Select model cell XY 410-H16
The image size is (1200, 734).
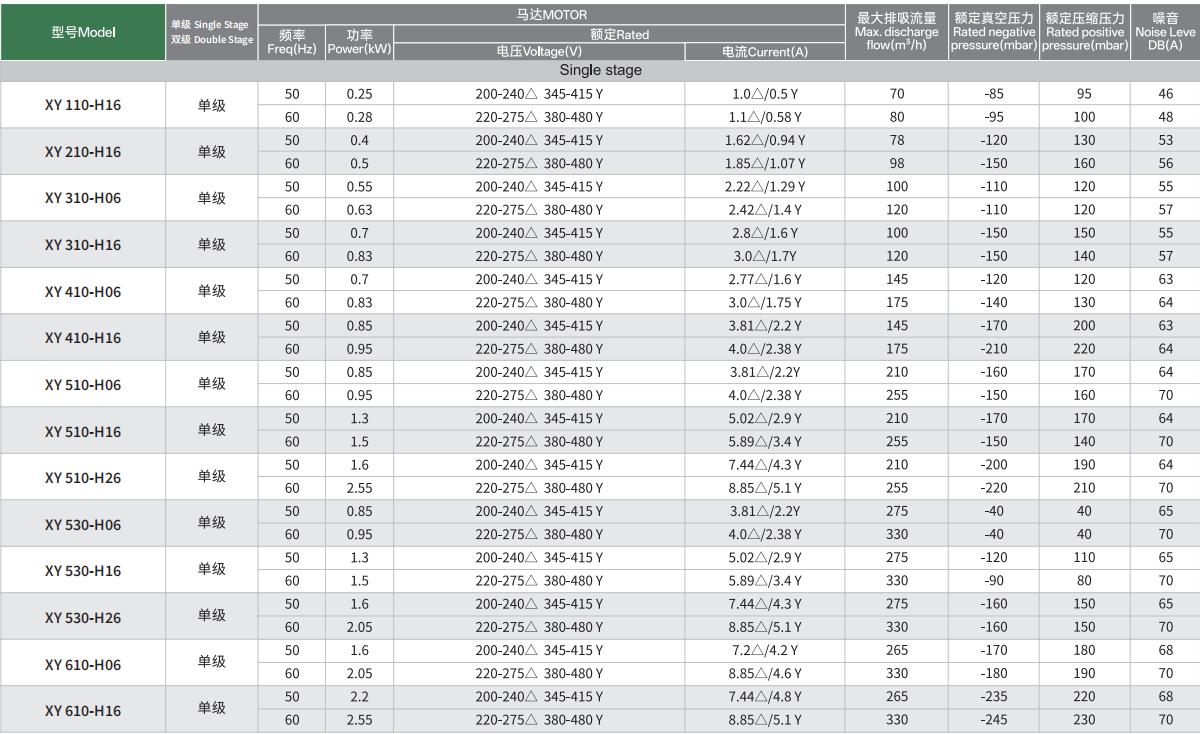[x=83, y=338]
